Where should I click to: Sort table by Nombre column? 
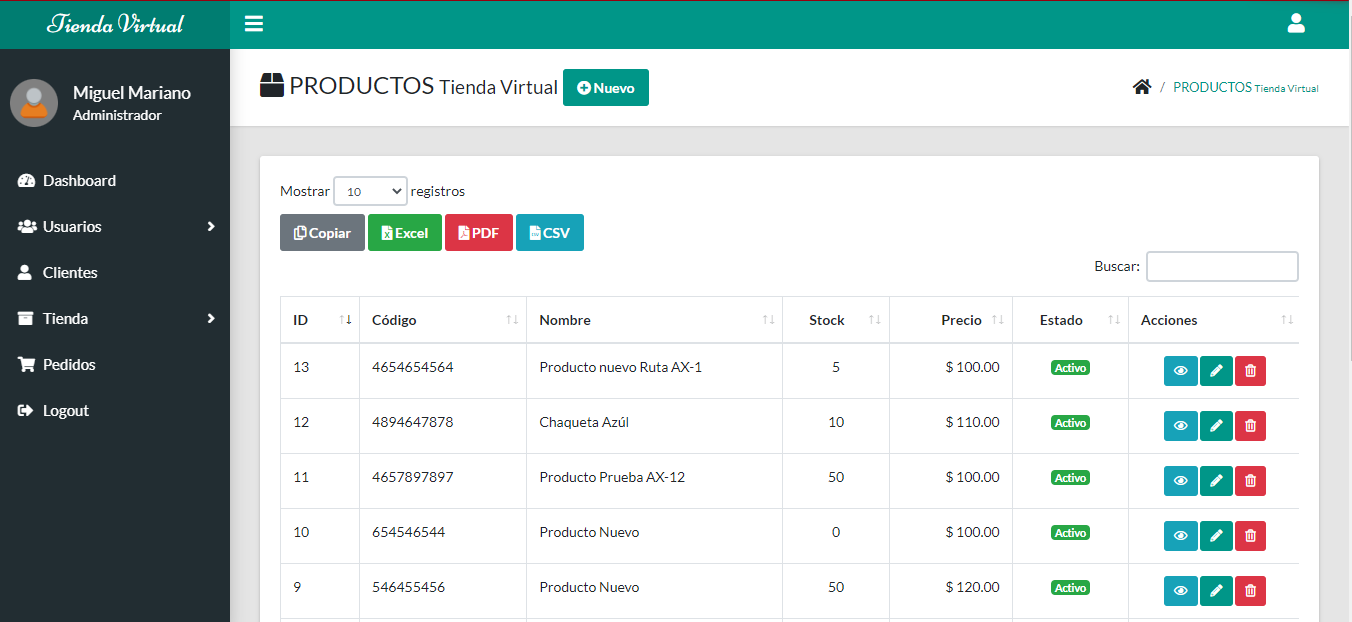(x=654, y=320)
